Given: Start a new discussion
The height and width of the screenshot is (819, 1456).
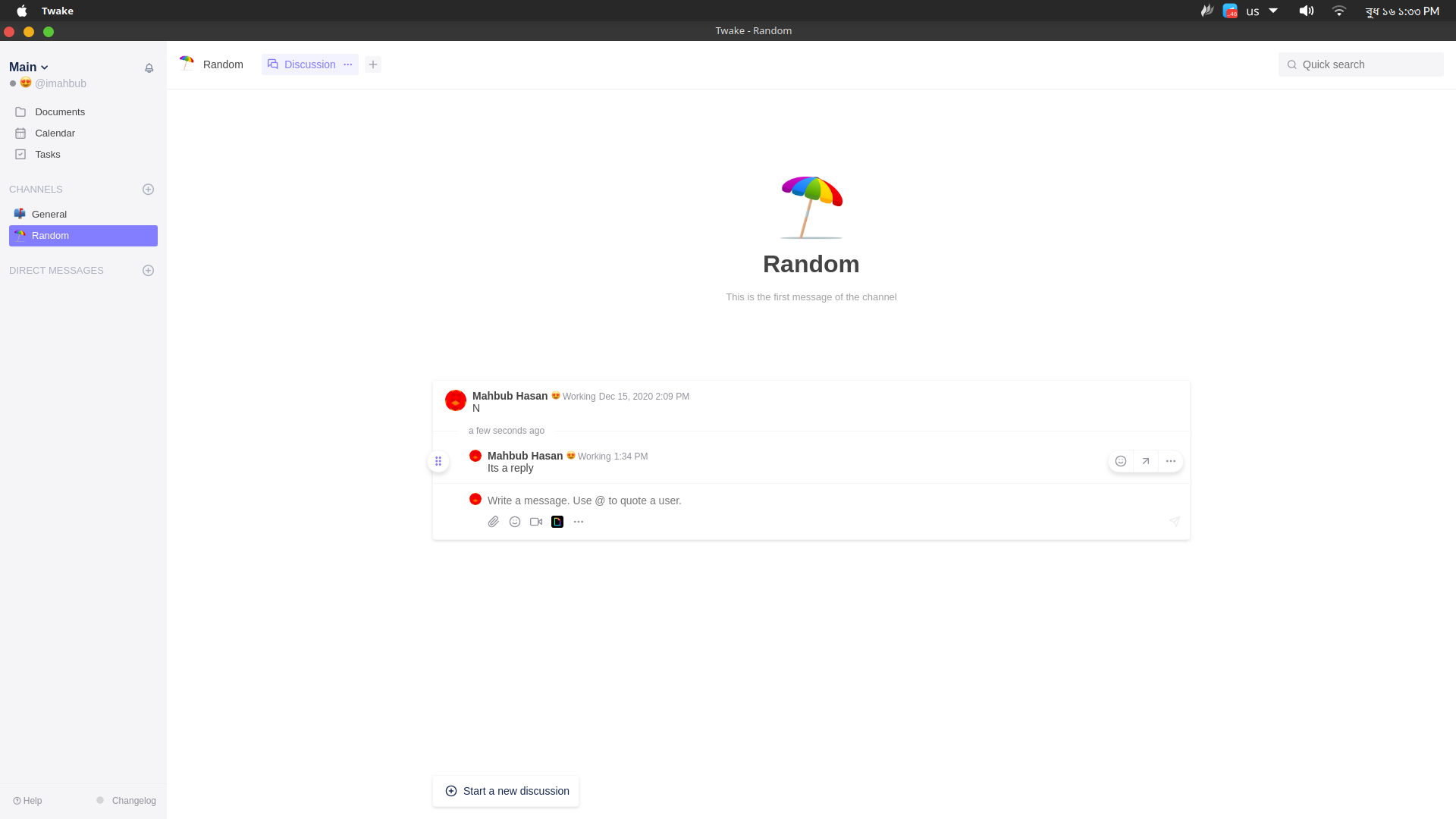Looking at the screenshot, I should coord(506,791).
